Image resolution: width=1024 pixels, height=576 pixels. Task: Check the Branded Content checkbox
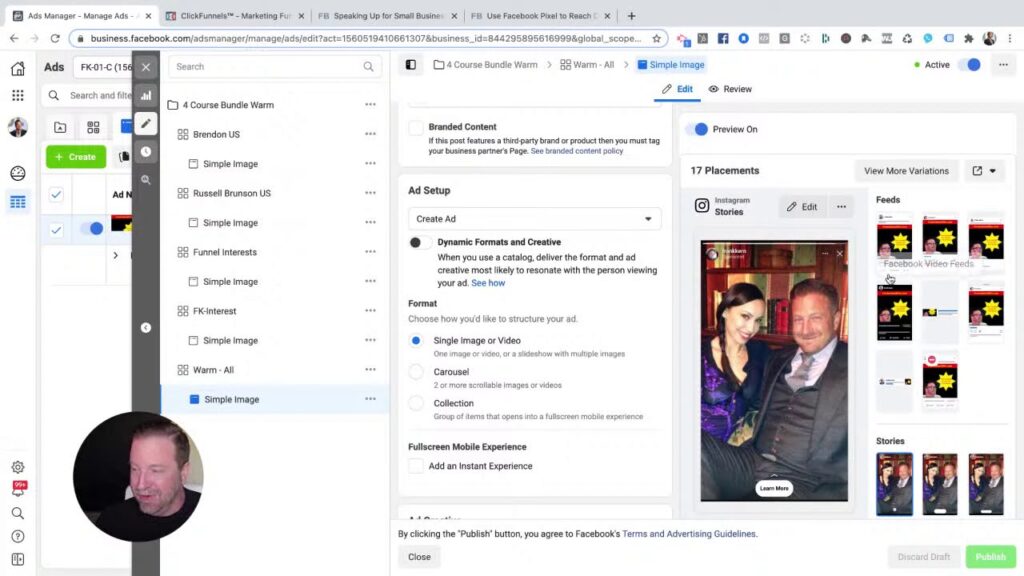click(416, 128)
